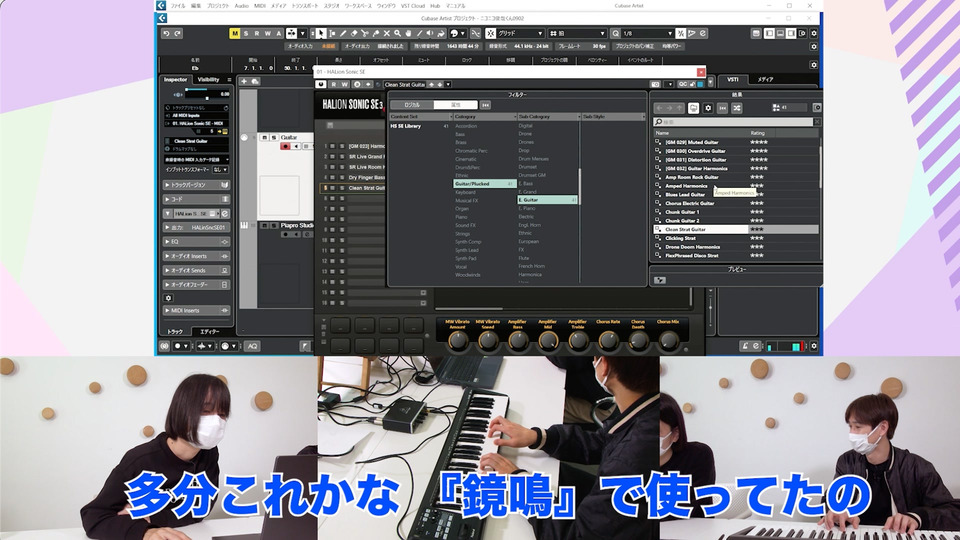
Task: Switch to the メディア tab
Action: (765, 80)
